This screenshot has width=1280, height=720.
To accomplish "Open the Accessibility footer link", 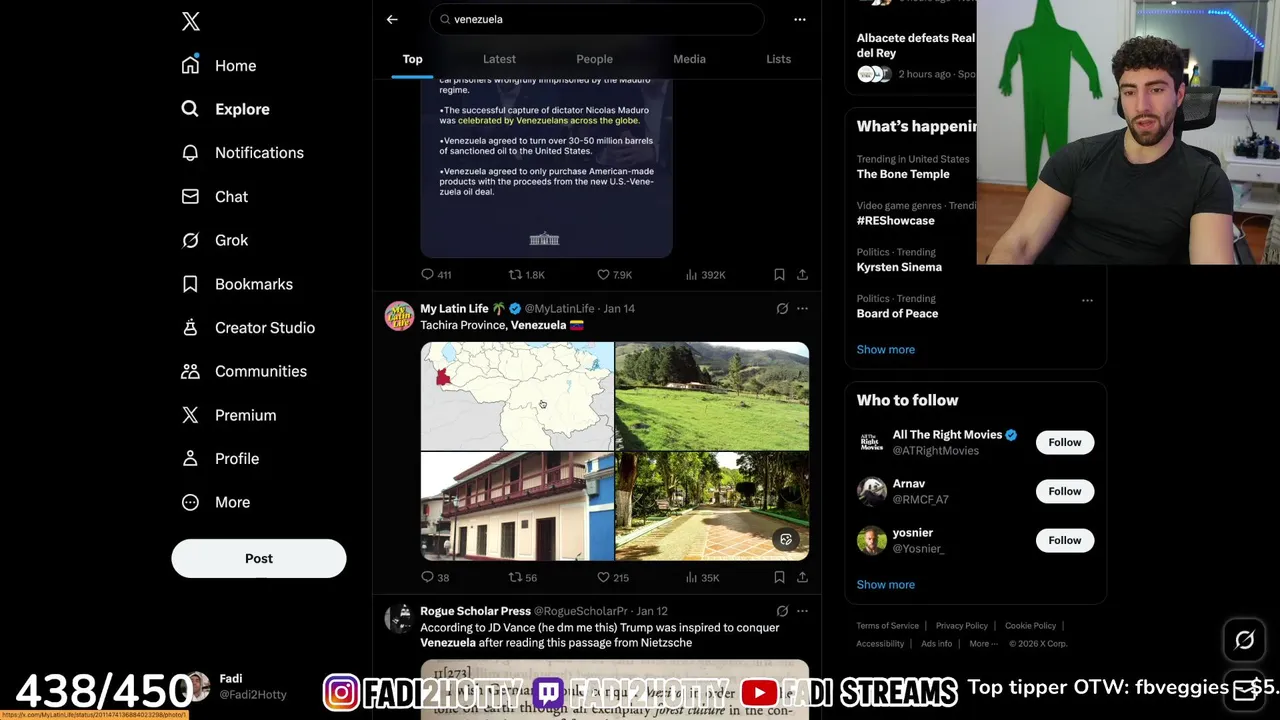I will coord(880,644).
